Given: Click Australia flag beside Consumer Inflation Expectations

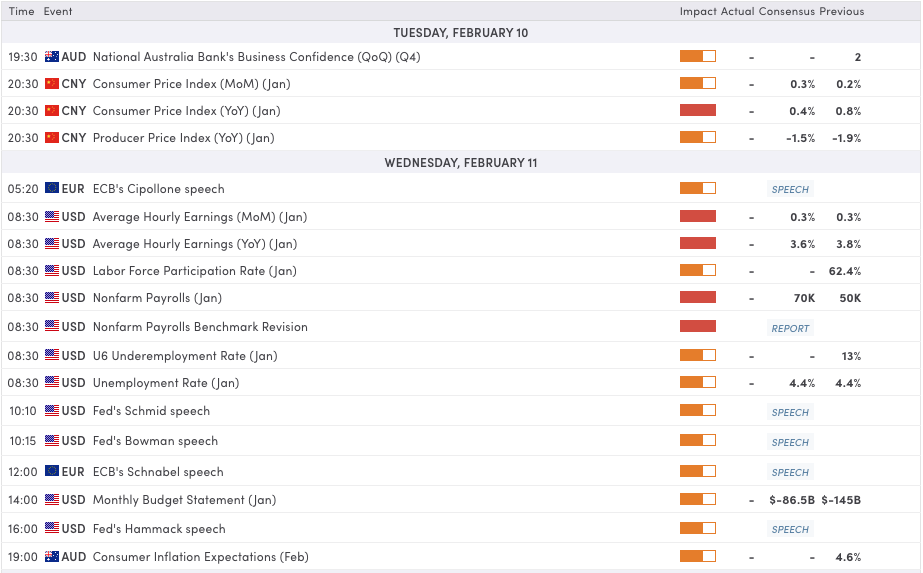Looking at the screenshot, I should (x=52, y=557).
